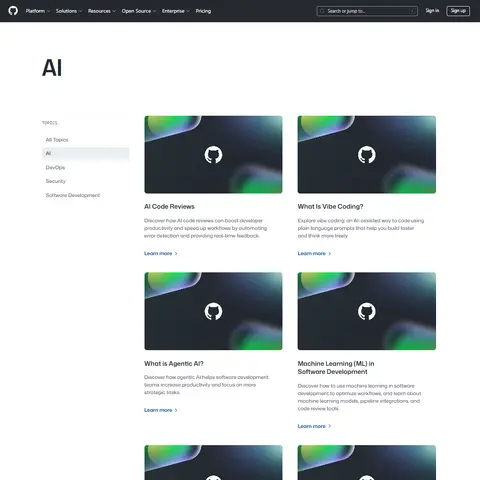Viewport: 480px width, 480px height.
Task: Click the "Discover how to use machine learning" description
Action: [x=359, y=397]
